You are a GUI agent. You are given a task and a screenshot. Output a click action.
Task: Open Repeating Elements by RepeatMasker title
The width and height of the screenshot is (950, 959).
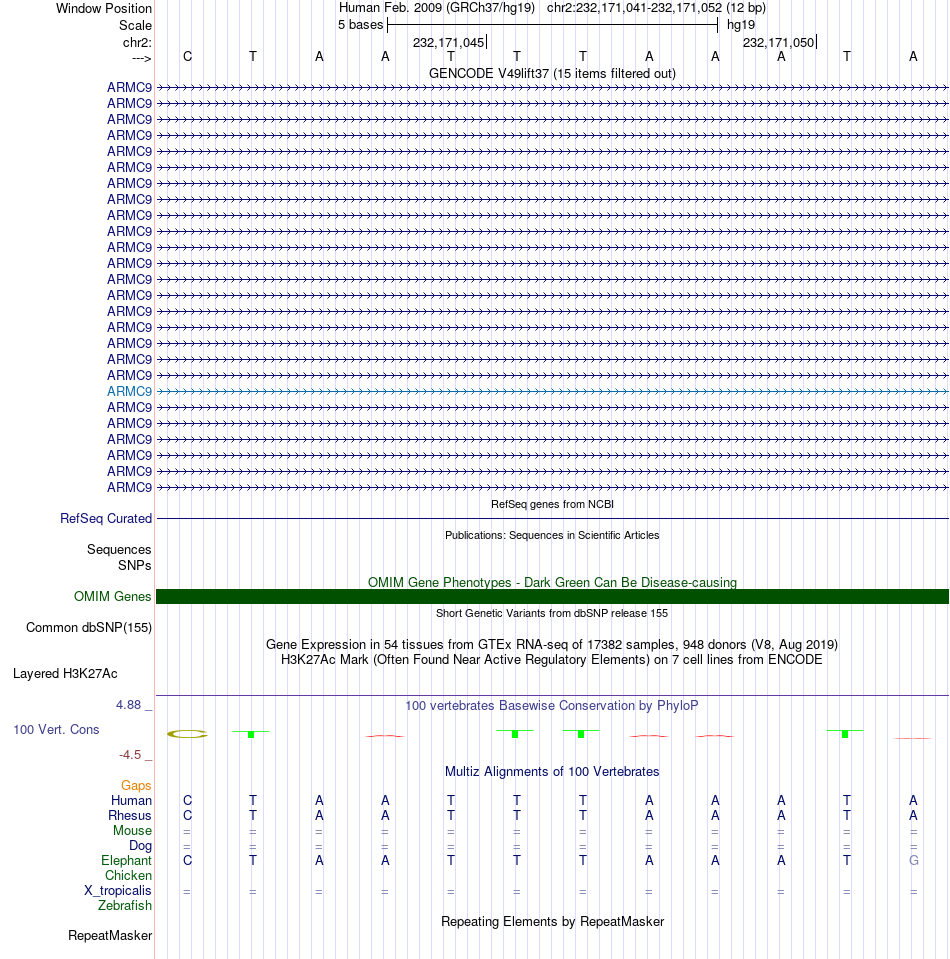(552, 922)
